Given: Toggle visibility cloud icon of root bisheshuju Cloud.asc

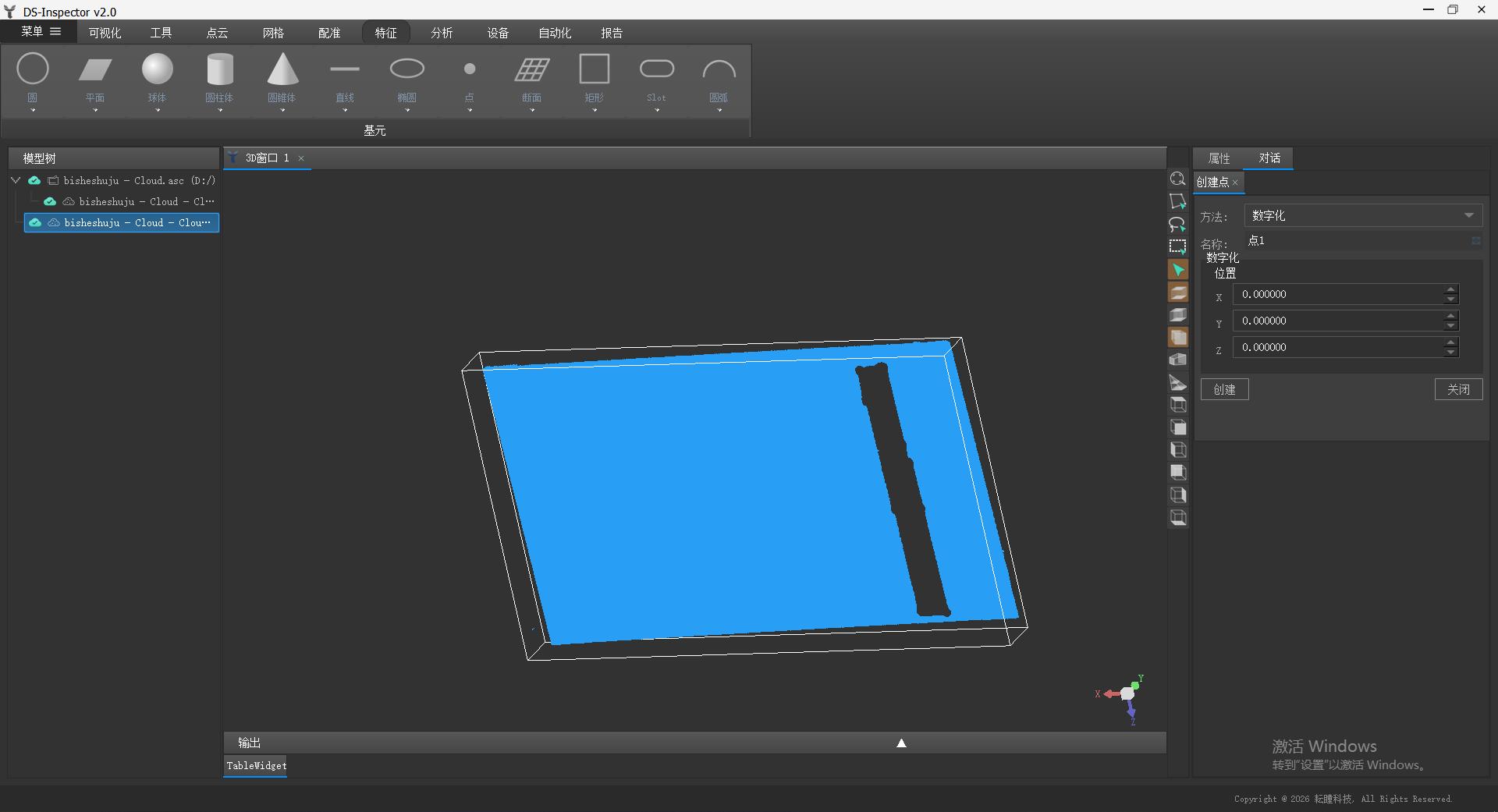Looking at the screenshot, I should pos(34,180).
